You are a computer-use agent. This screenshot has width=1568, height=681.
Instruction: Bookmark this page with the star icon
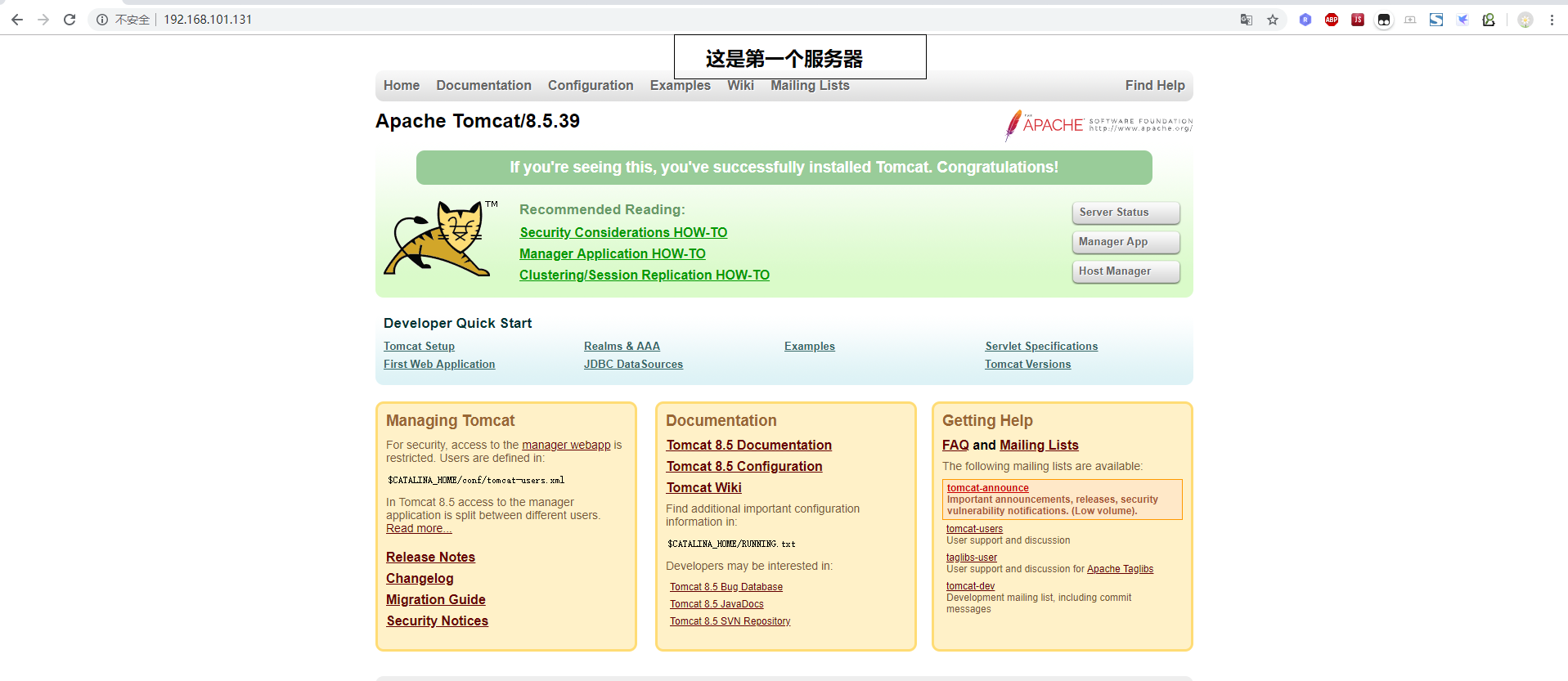tap(1273, 20)
